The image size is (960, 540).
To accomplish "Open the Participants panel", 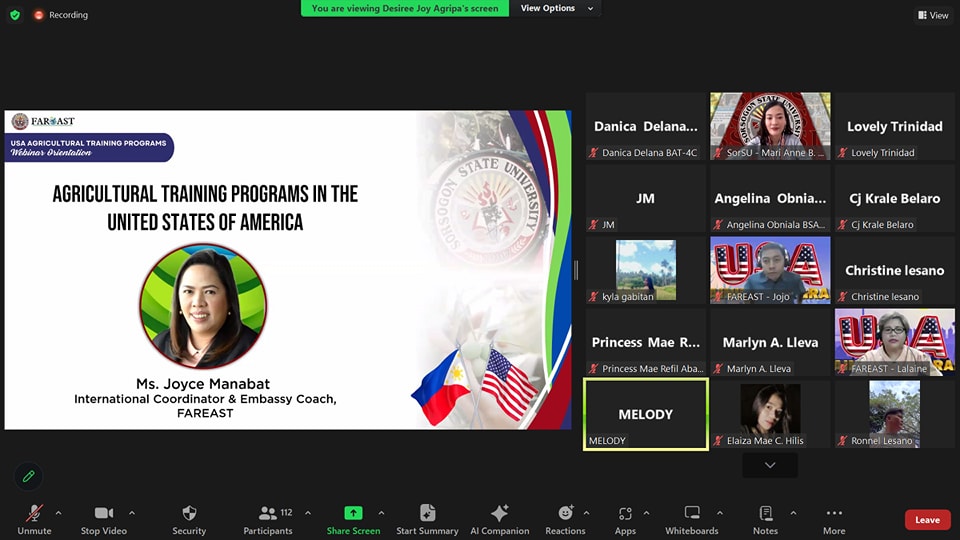I will coord(268,514).
